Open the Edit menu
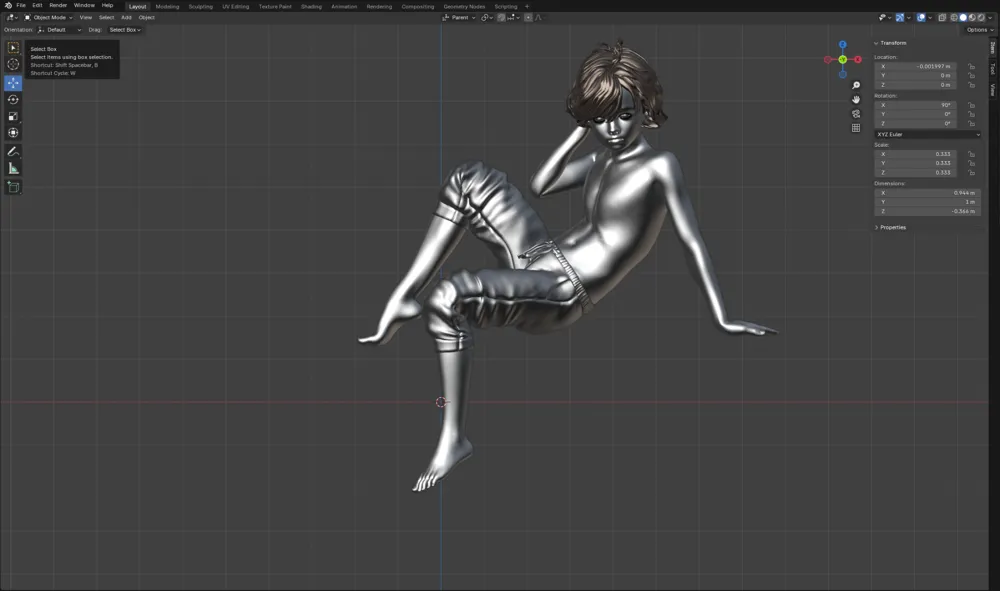The width and height of the screenshot is (1000, 591). point(37,5)
